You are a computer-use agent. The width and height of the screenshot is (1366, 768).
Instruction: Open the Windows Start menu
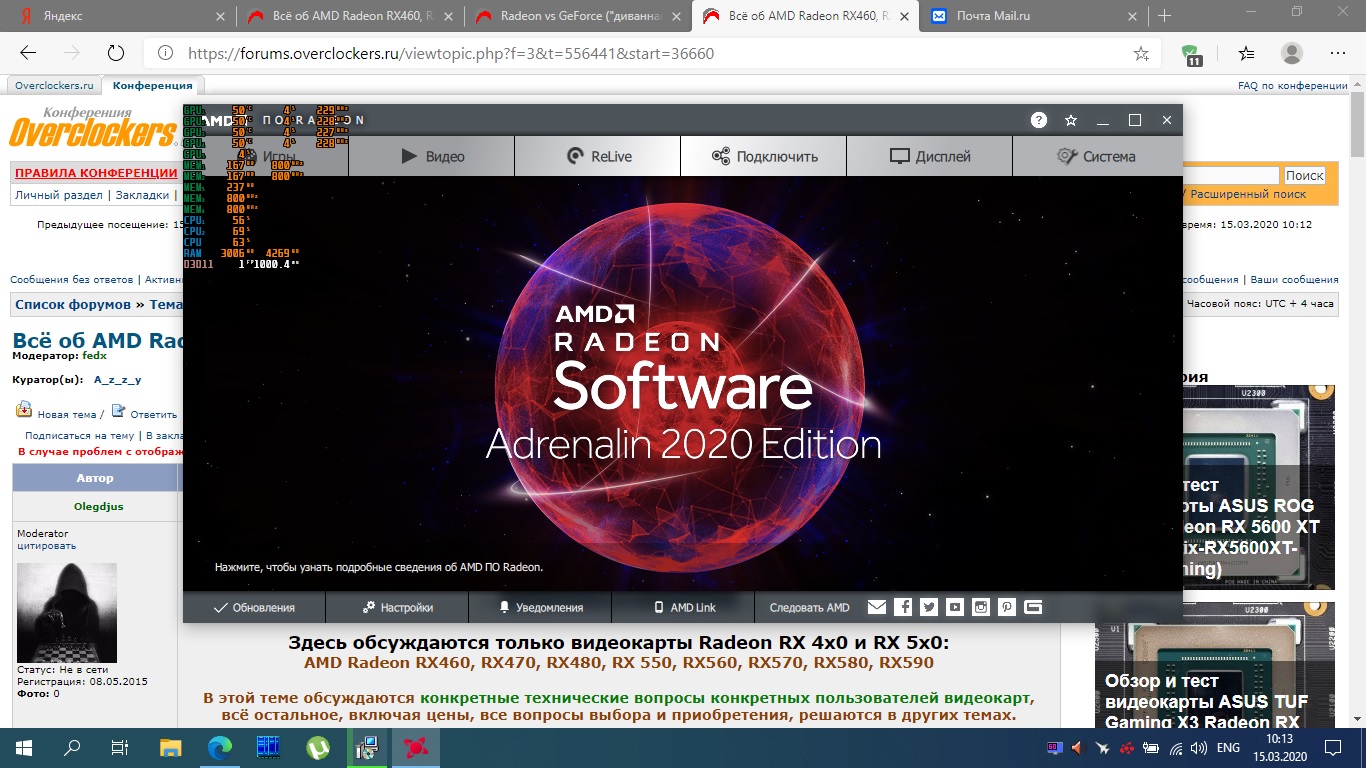[22, 748]
